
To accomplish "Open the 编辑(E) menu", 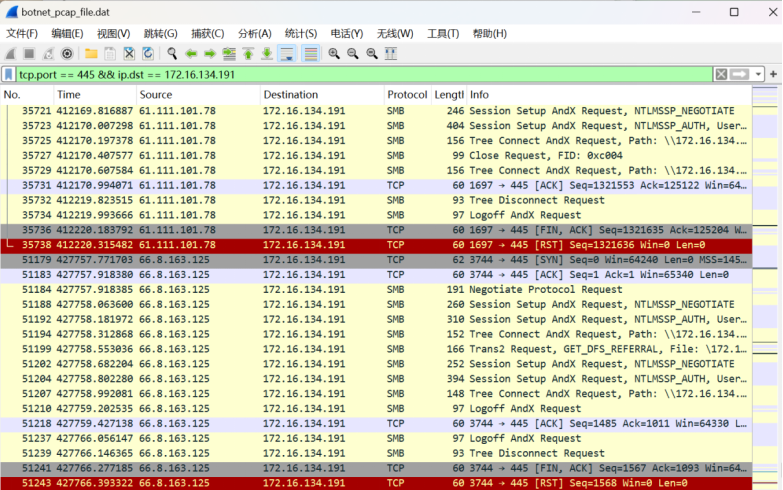I will [x=67, y=33].
